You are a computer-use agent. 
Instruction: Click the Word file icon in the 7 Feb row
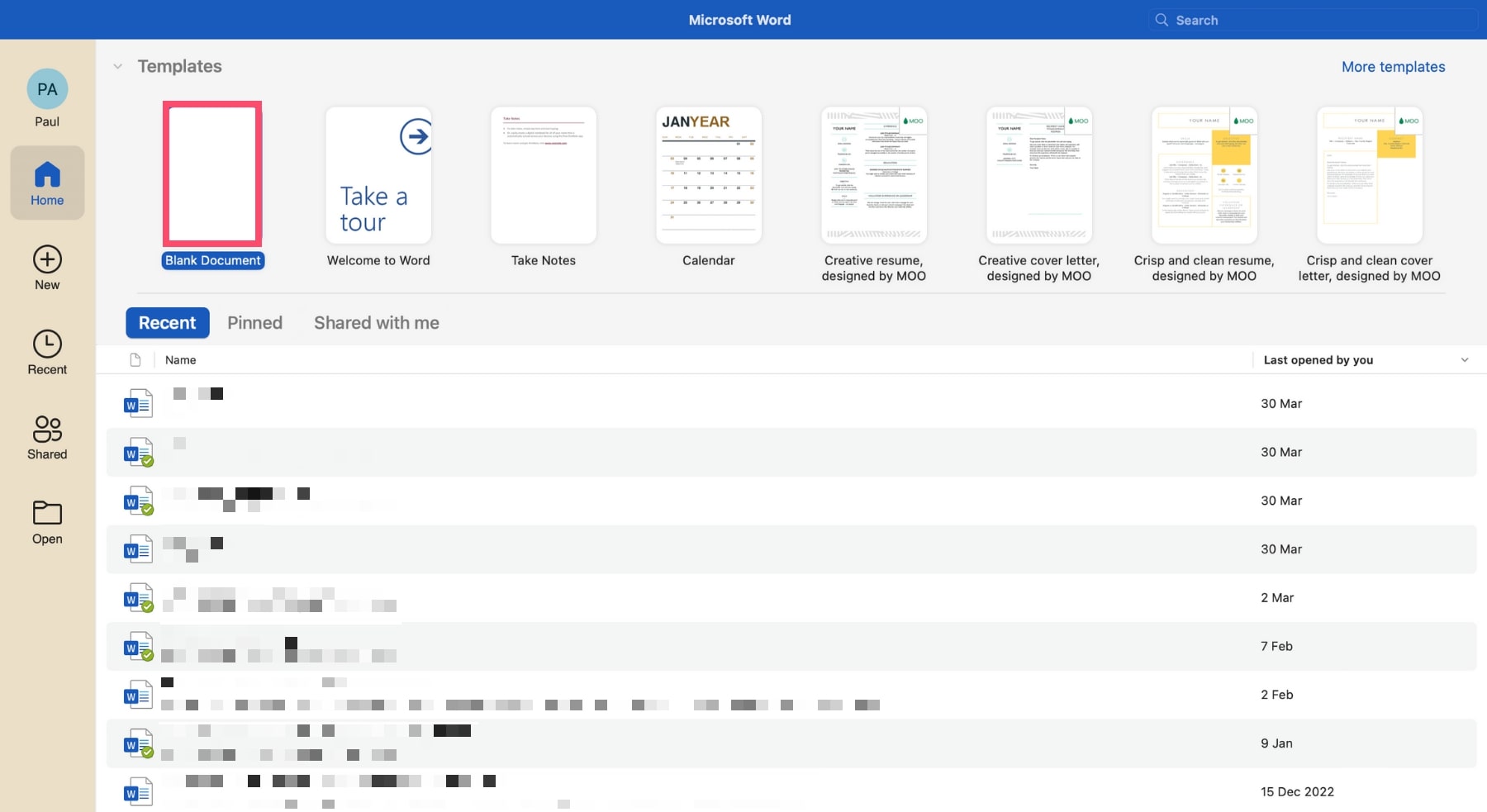coord(138,647)
